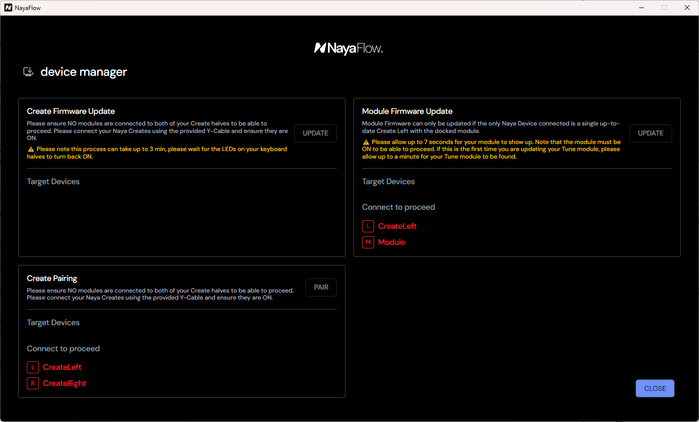Click the NayaFlow app icon in title bar
Viewport: 699px width, 422px height.
[8, 8]
